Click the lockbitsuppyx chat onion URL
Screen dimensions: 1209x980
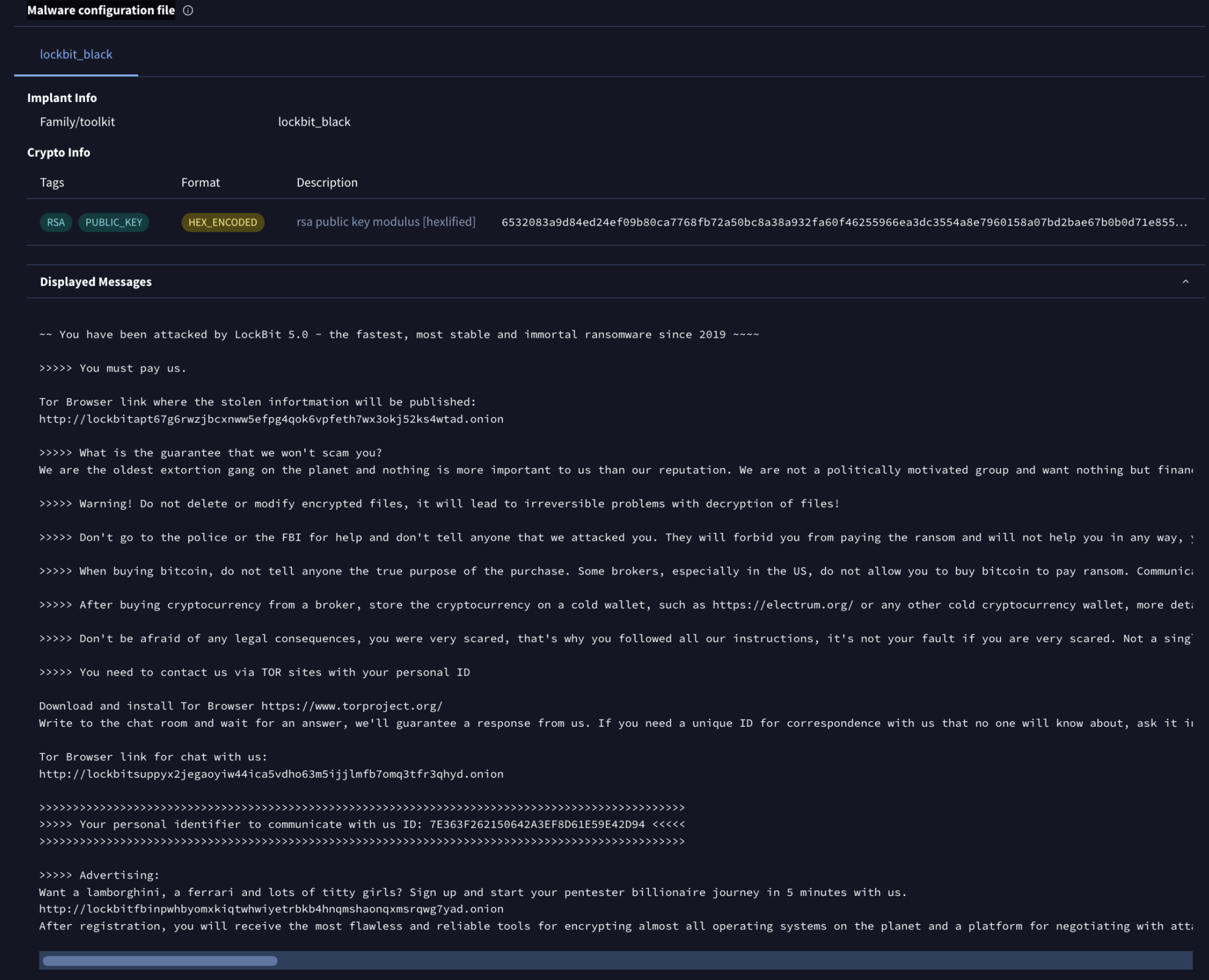coord(271,774)
